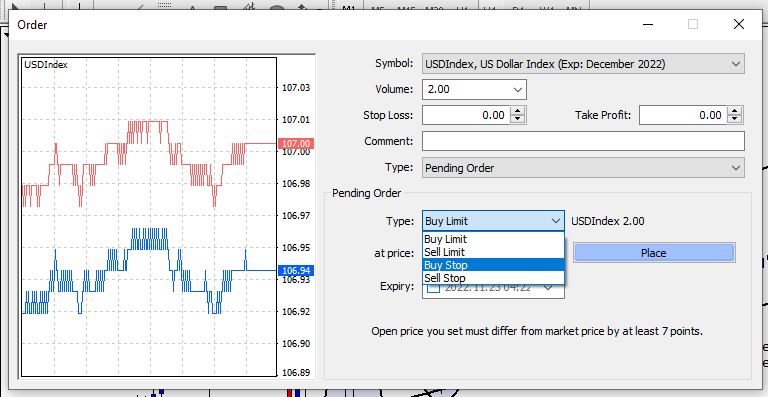Decrease the Stop Loss value with down arrow
Viewport: 768px width, 397px height.
[518, 119]
